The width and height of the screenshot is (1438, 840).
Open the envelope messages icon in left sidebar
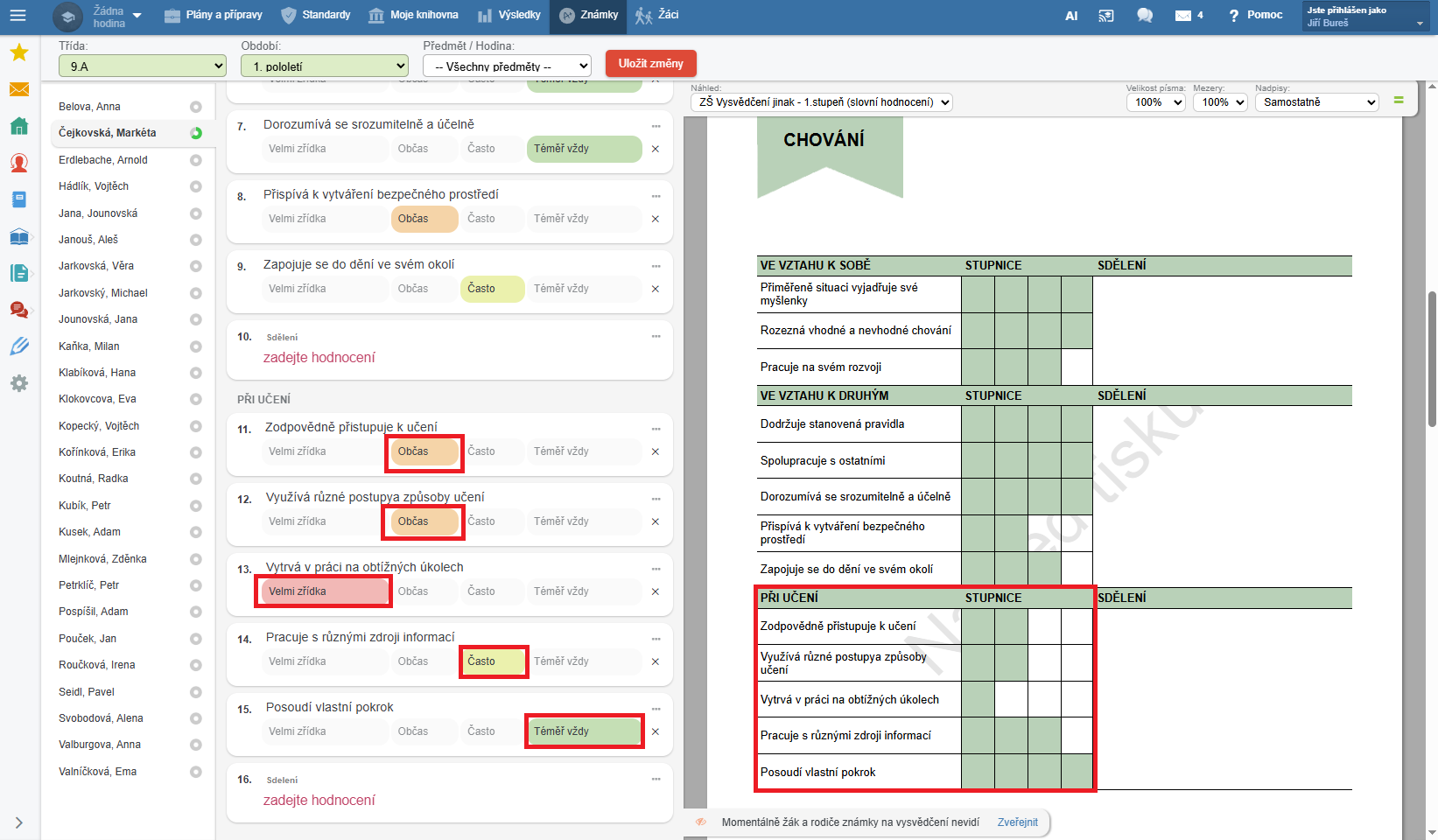18,89
